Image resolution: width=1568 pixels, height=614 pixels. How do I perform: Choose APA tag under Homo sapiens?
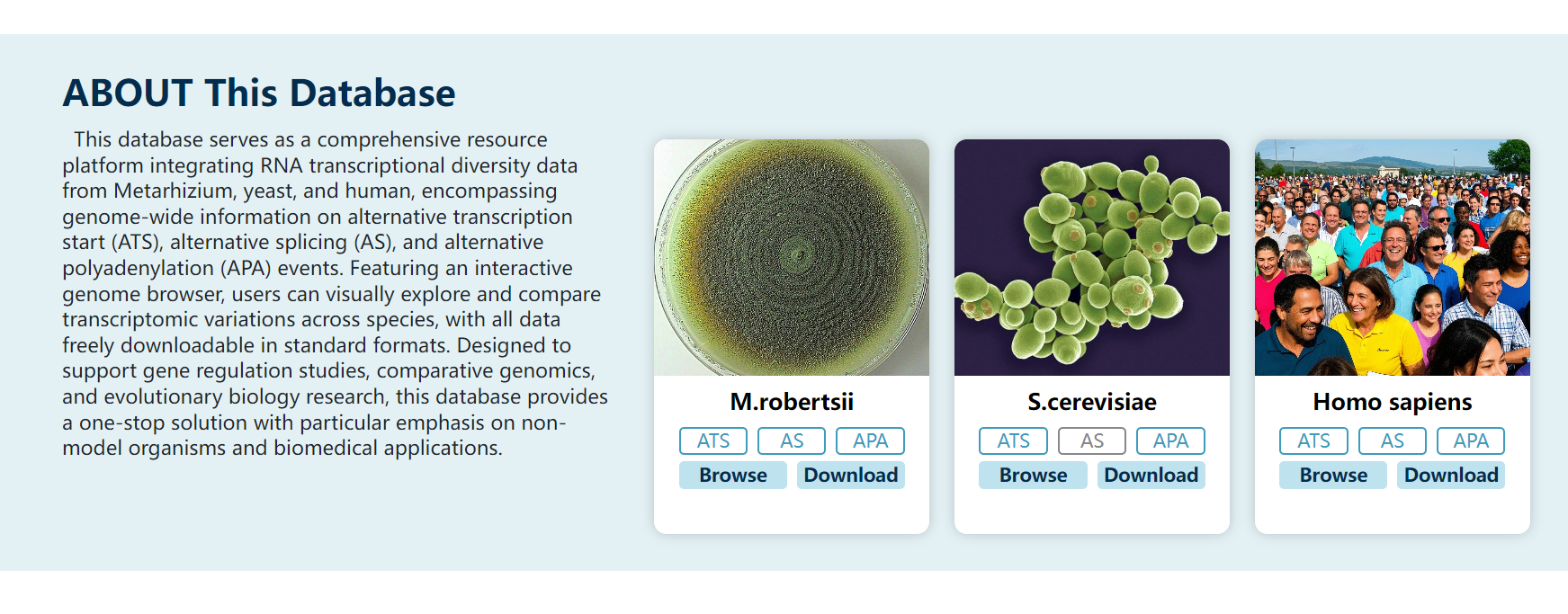(1471, 441)
